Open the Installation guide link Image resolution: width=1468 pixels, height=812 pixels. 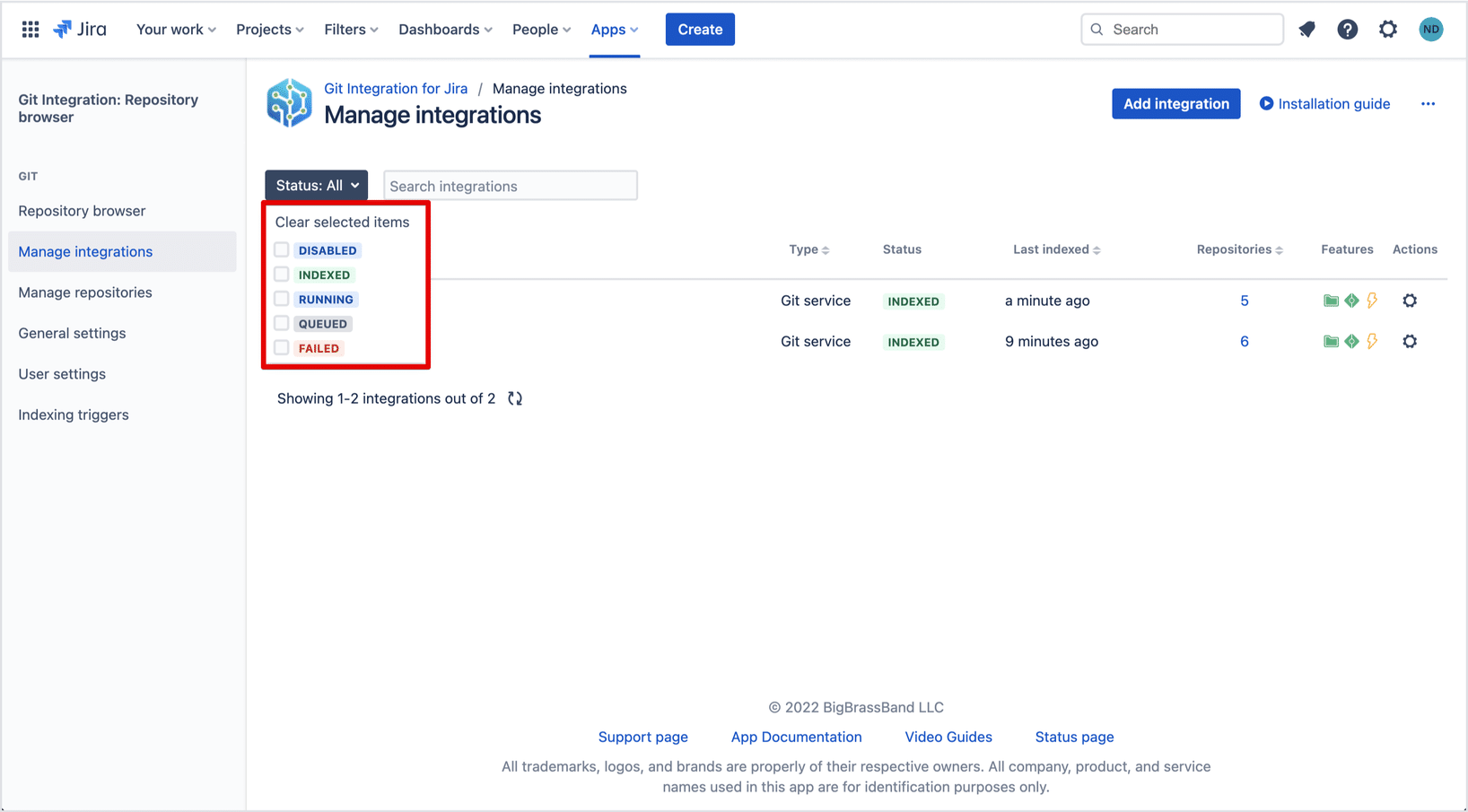click(1324, 104)
